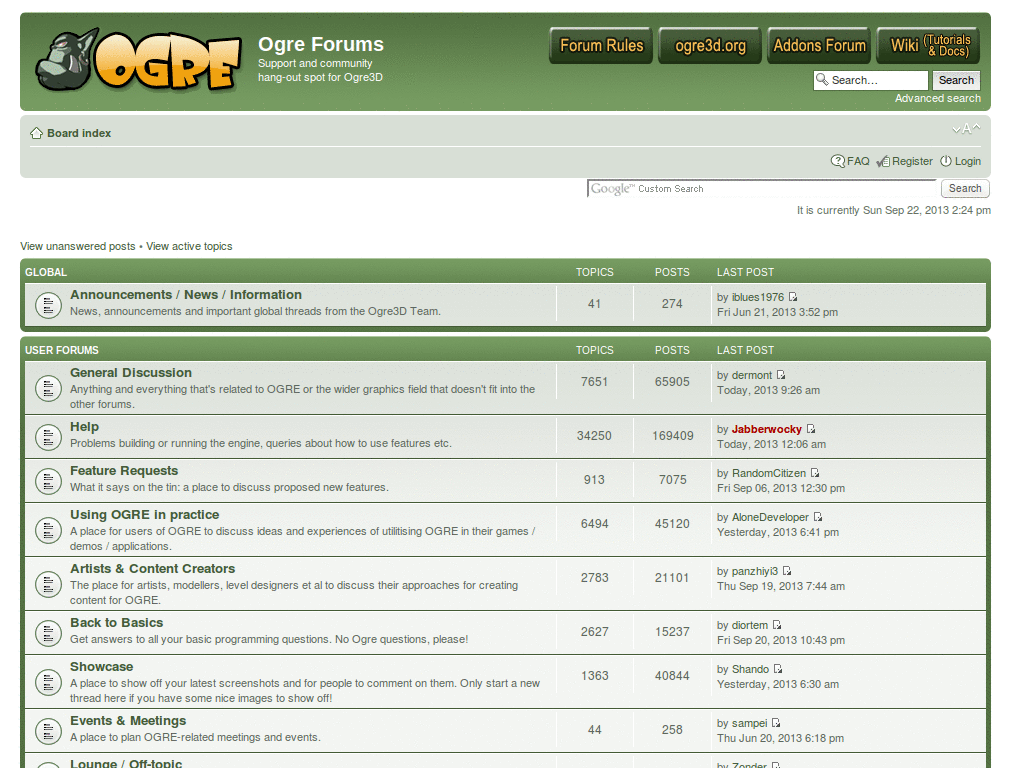View latest post icon next to RandomCitizen
Image resolution: width=1024 pixels, height=768 pixels.
815,473
